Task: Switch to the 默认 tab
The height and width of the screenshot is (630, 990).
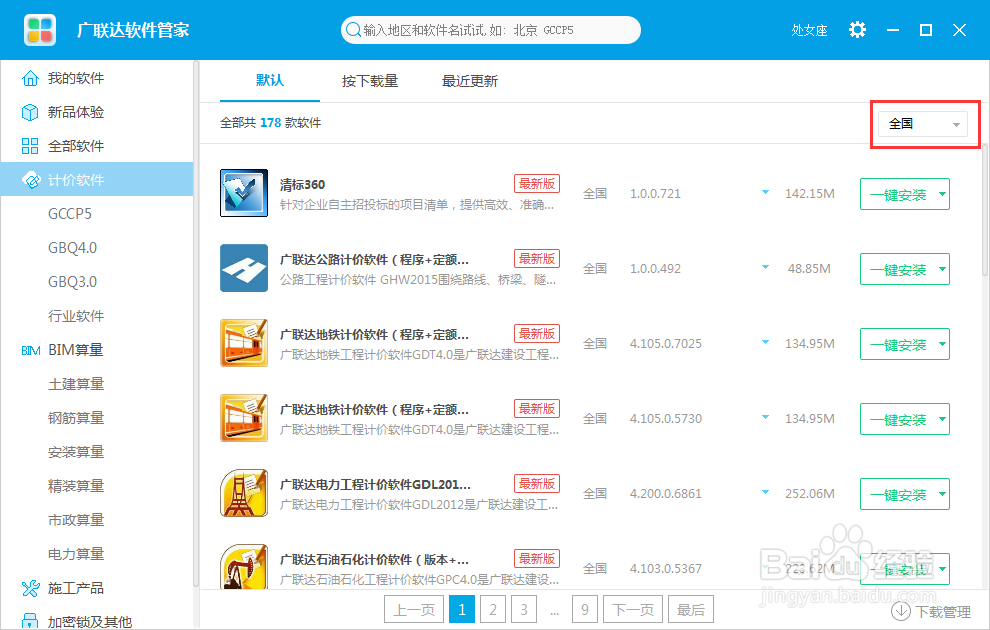Action: (x=270, y=81)
